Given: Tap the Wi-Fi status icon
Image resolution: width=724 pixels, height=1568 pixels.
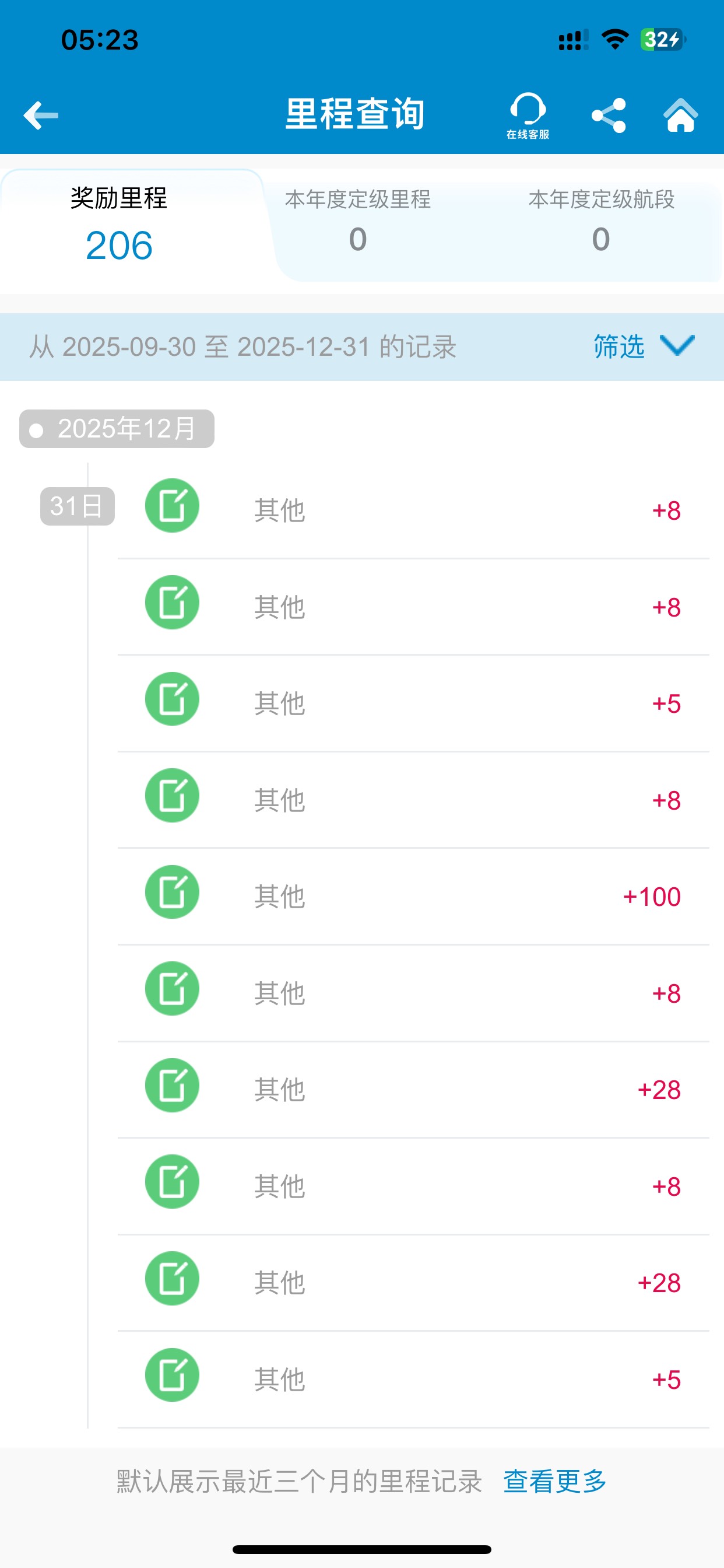Looking at the screenshot, I should tap(614, 40).
